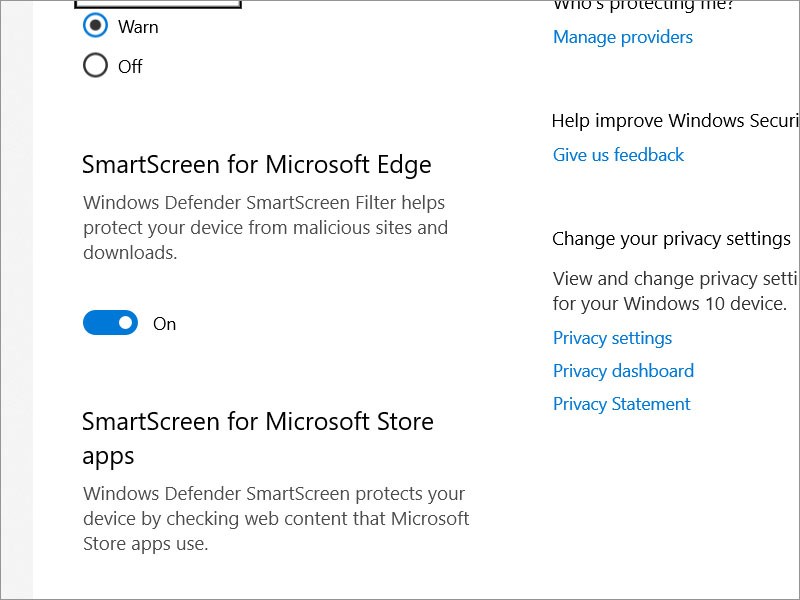Turn off SmartScreen for Microsoft Edge toggle
Screen dimensions: 800x600
[x=110, y=322]
